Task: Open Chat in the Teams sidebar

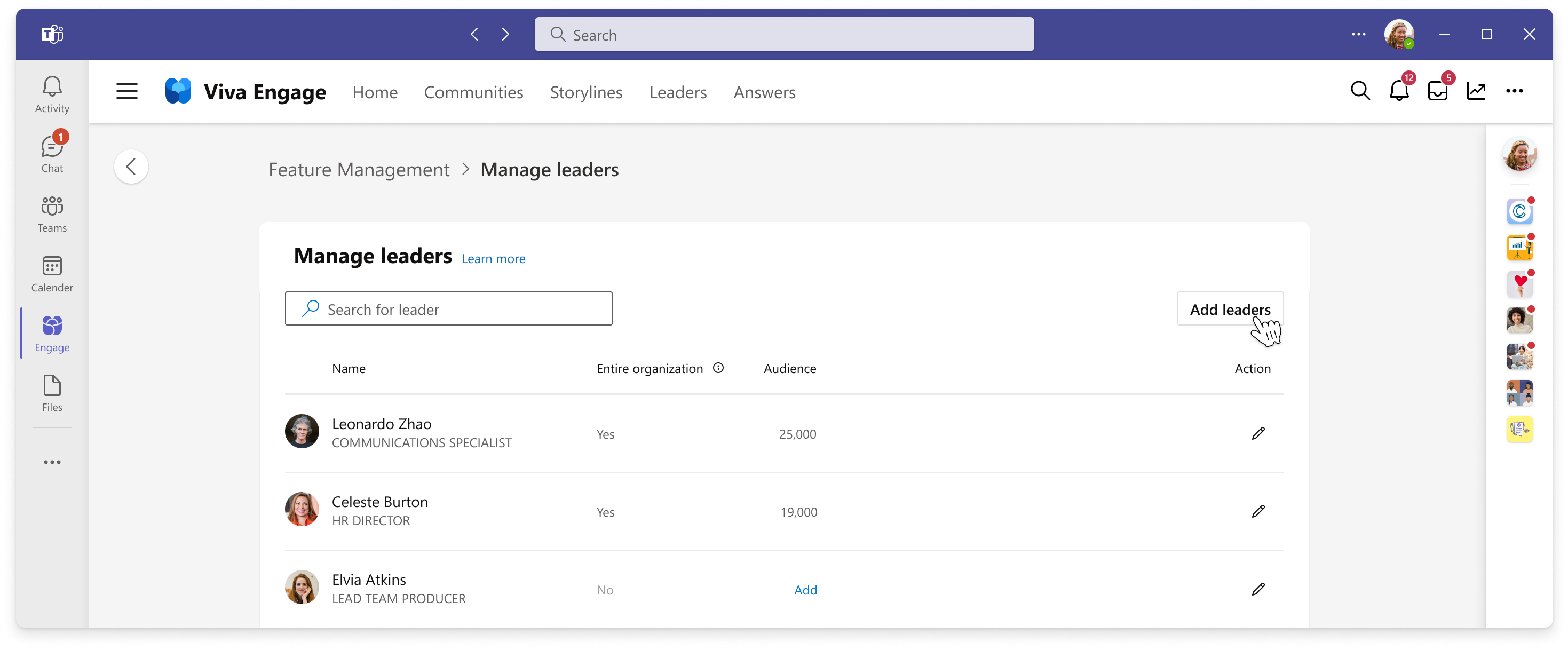Action: [x=52, y=153]
